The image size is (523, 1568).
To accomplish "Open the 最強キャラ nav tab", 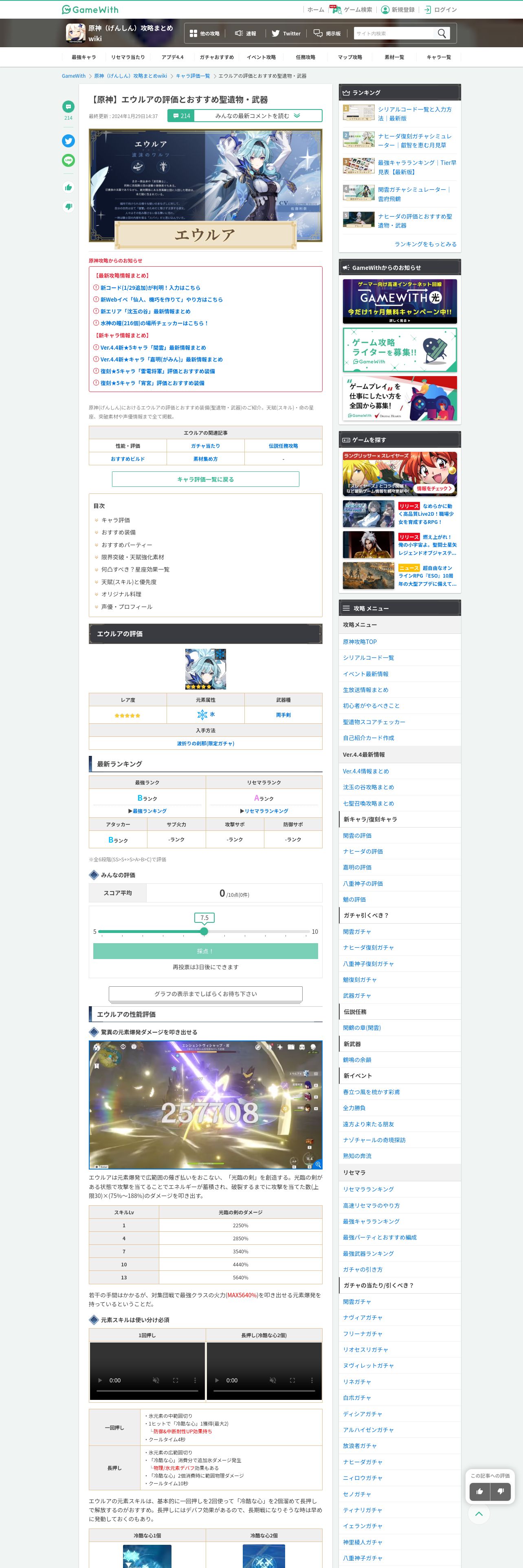I will pyautogui.click(x=84, y=57).
